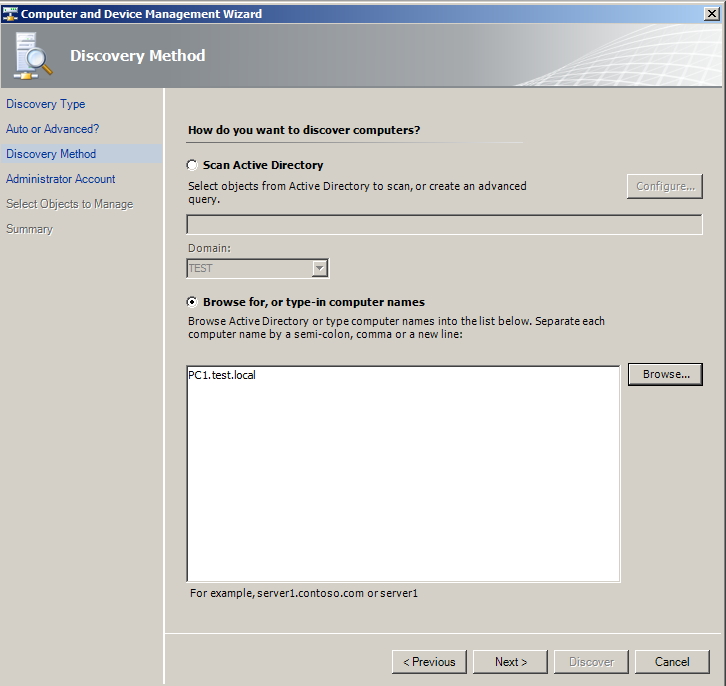Screen dimensions: 726x686
Task: Click the computer magnifier Discovery Method icon
Action: 34,57
